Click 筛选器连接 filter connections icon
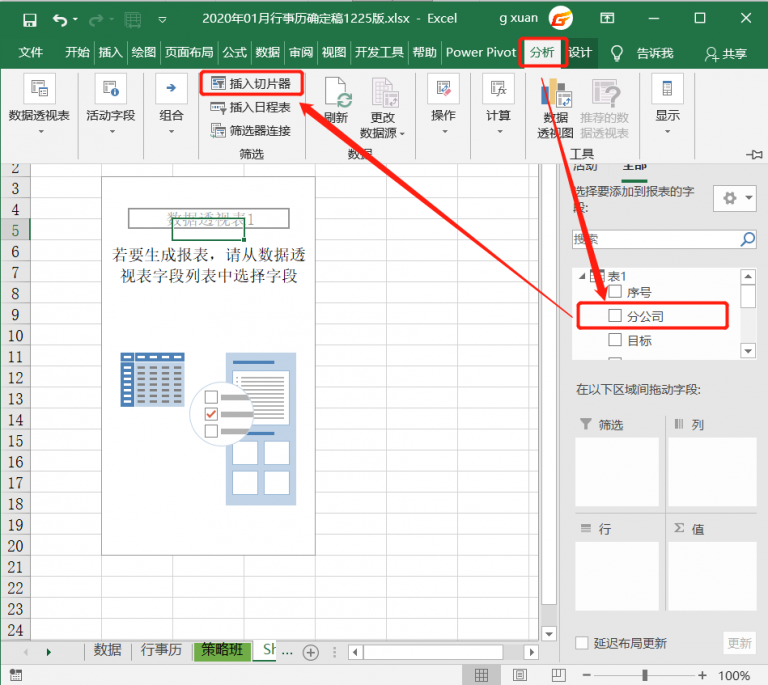Image resolution: width=768 pixels, height=685 pixels. tap(218, 130)
